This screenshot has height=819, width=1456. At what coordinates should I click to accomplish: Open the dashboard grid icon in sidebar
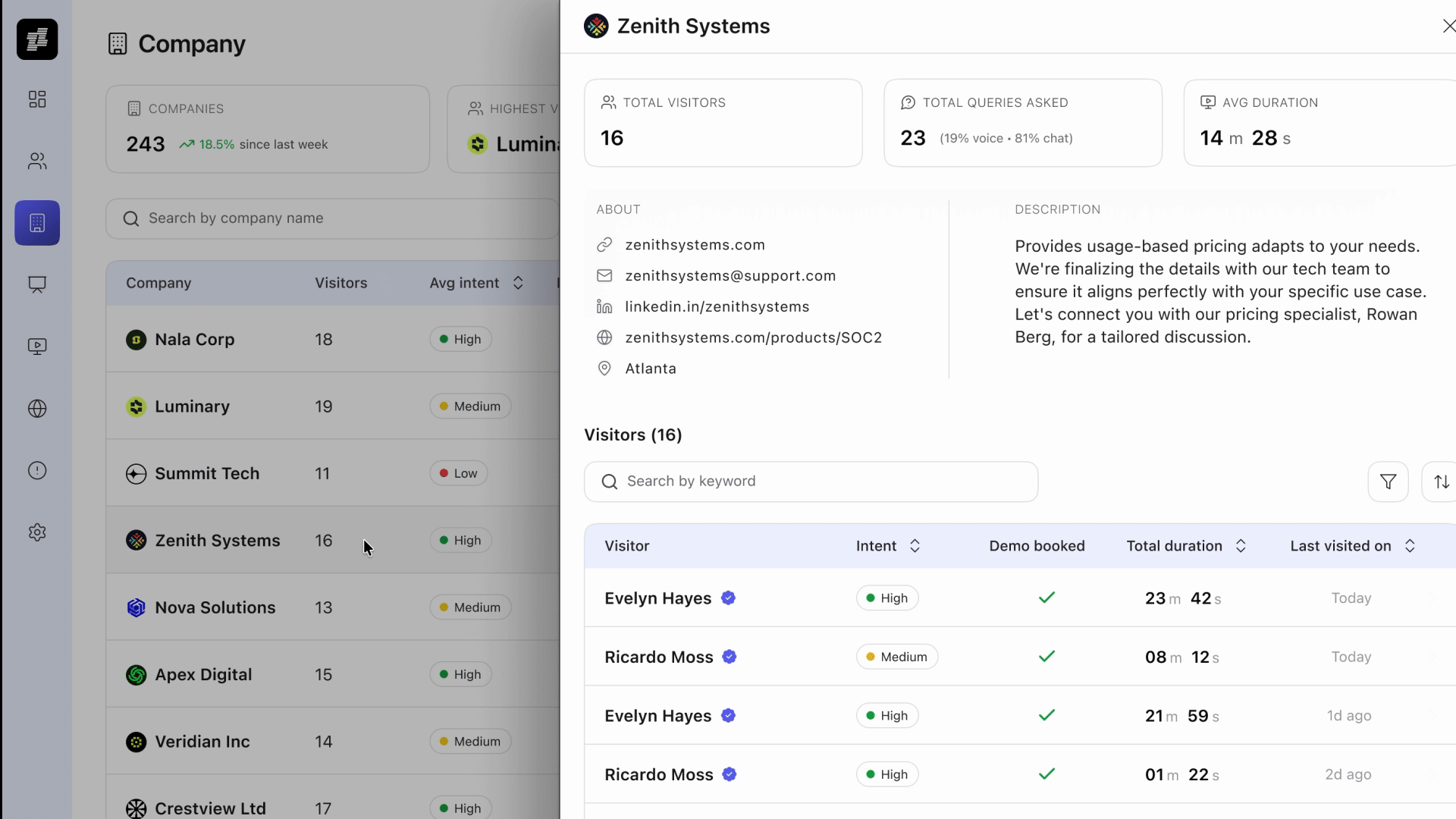(37, 99)
